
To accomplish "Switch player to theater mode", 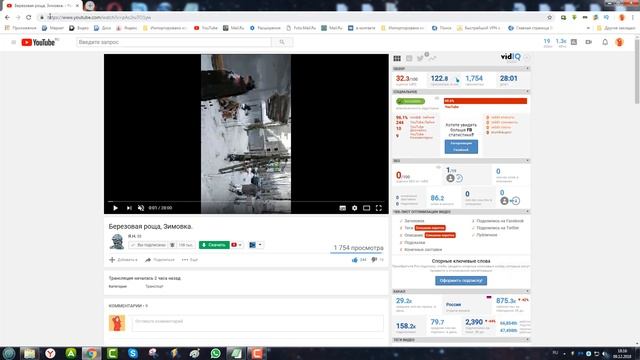I will click(367, 208).
